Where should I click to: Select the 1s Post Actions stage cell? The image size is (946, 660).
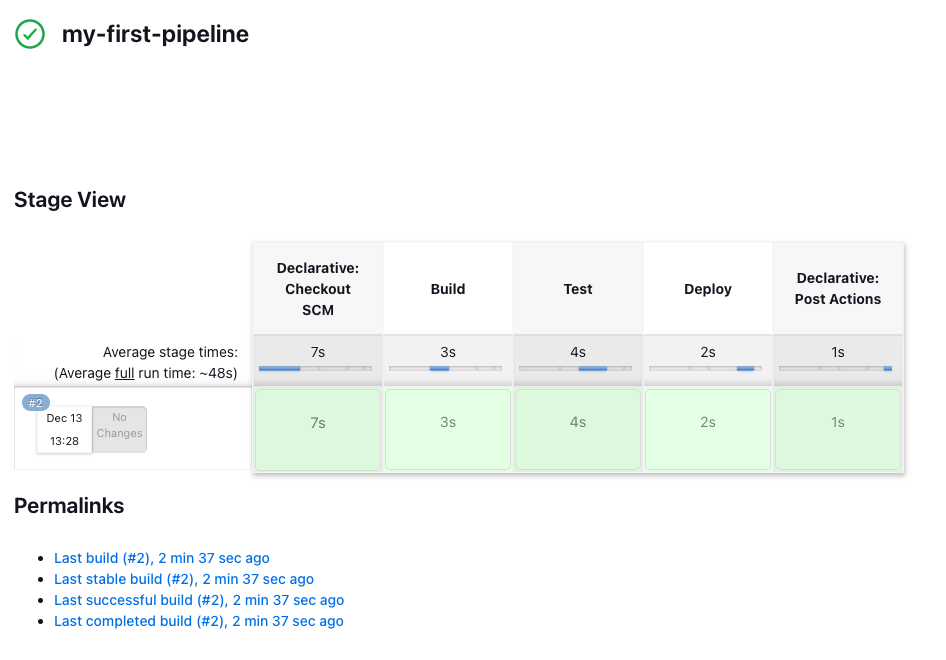[x=838, y=430]
